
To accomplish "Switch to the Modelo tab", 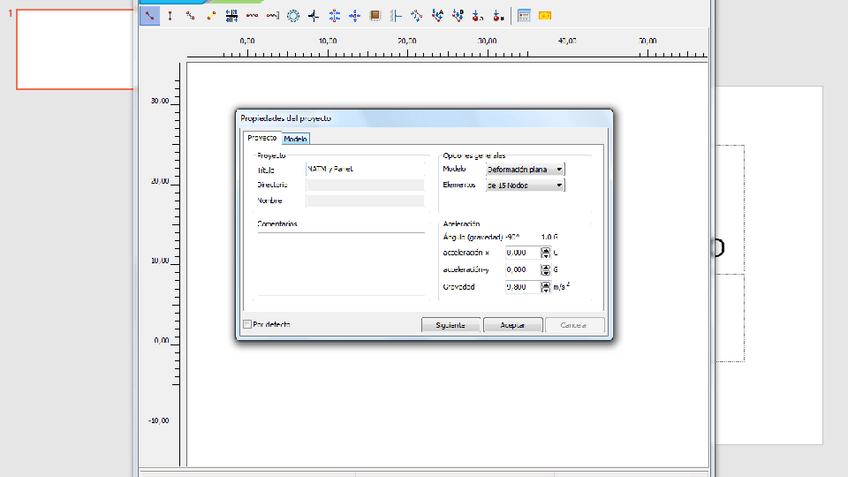I will (x=295, y=139).
